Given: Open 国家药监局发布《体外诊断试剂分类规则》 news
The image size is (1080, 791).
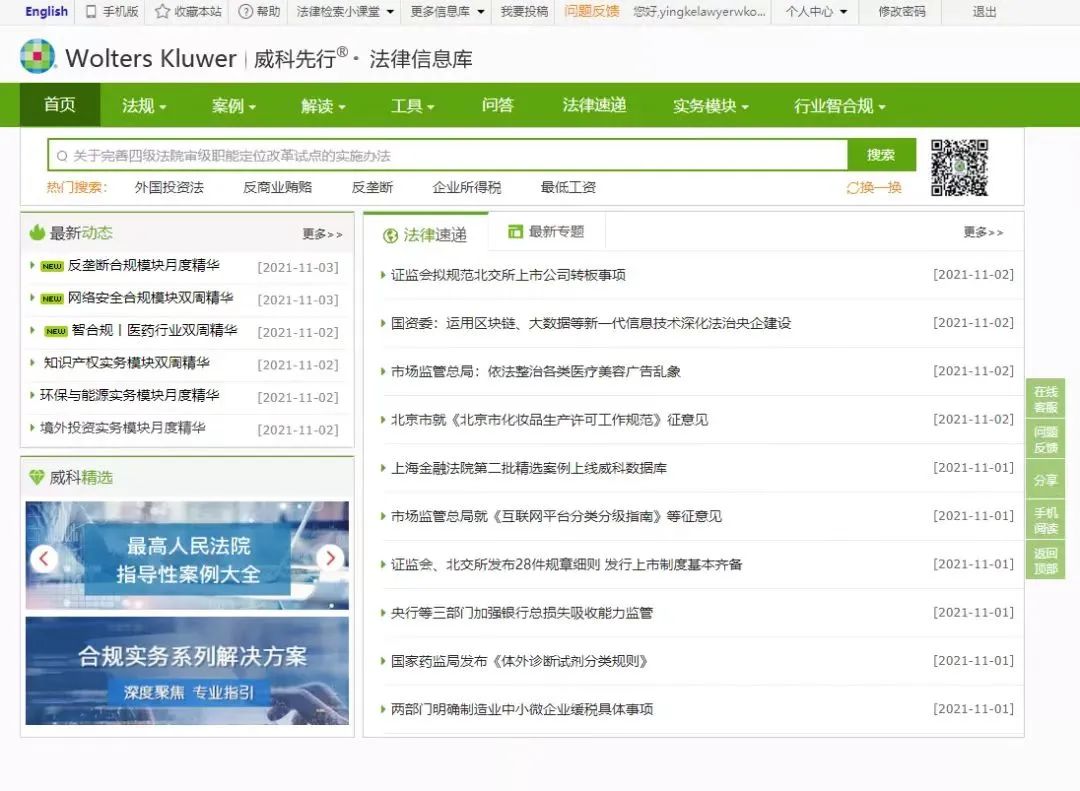Looking at the screenshot, I should pos(519,661).
